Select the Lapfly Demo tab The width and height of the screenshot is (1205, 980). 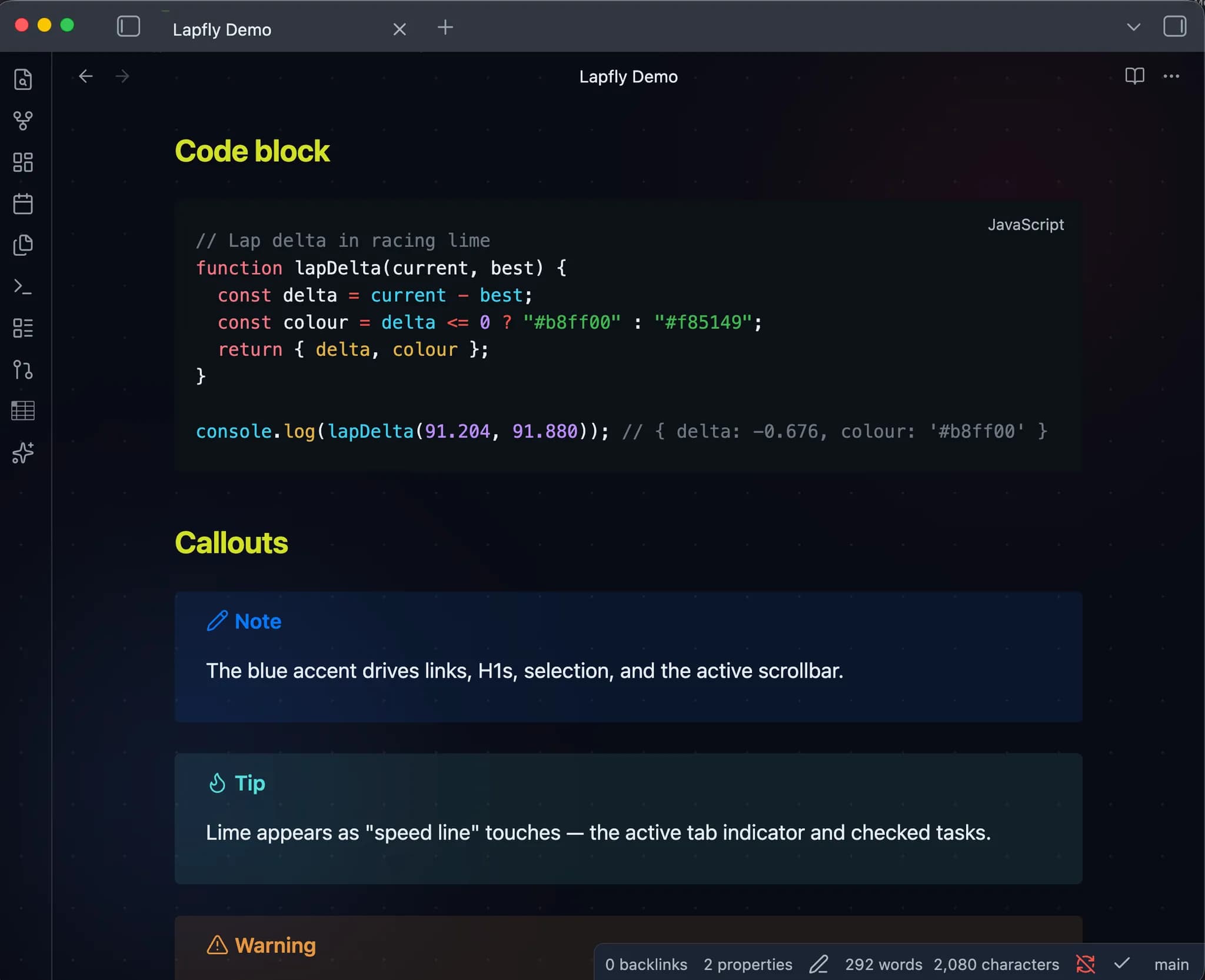(x=222, y=29)
